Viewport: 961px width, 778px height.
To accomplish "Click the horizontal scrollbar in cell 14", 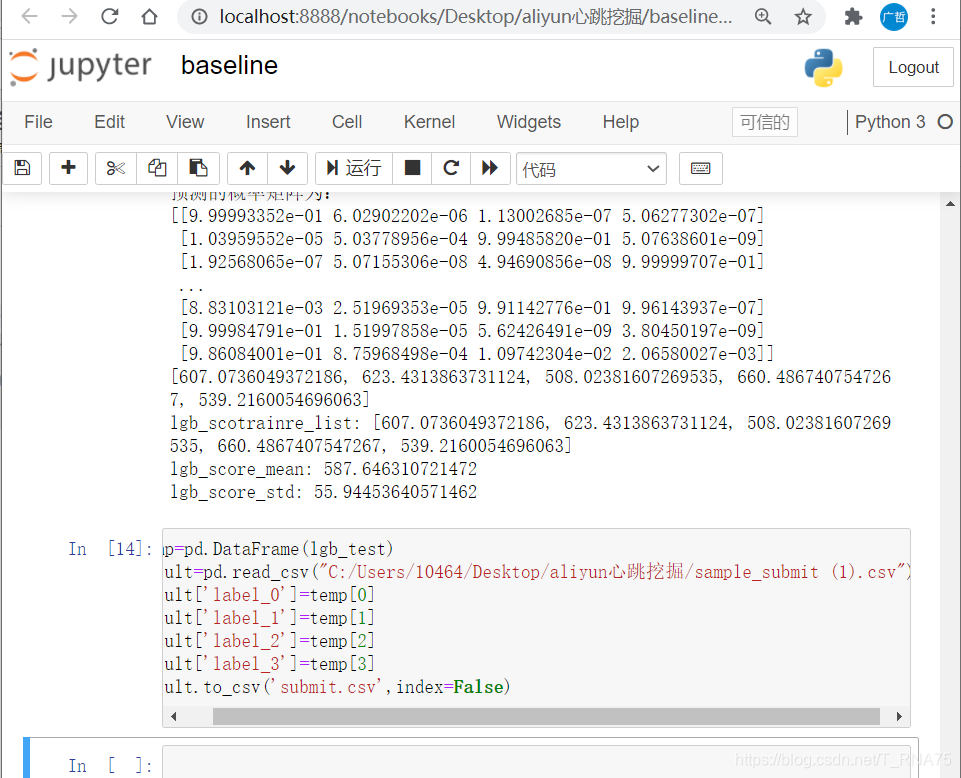I will point(546,716).
